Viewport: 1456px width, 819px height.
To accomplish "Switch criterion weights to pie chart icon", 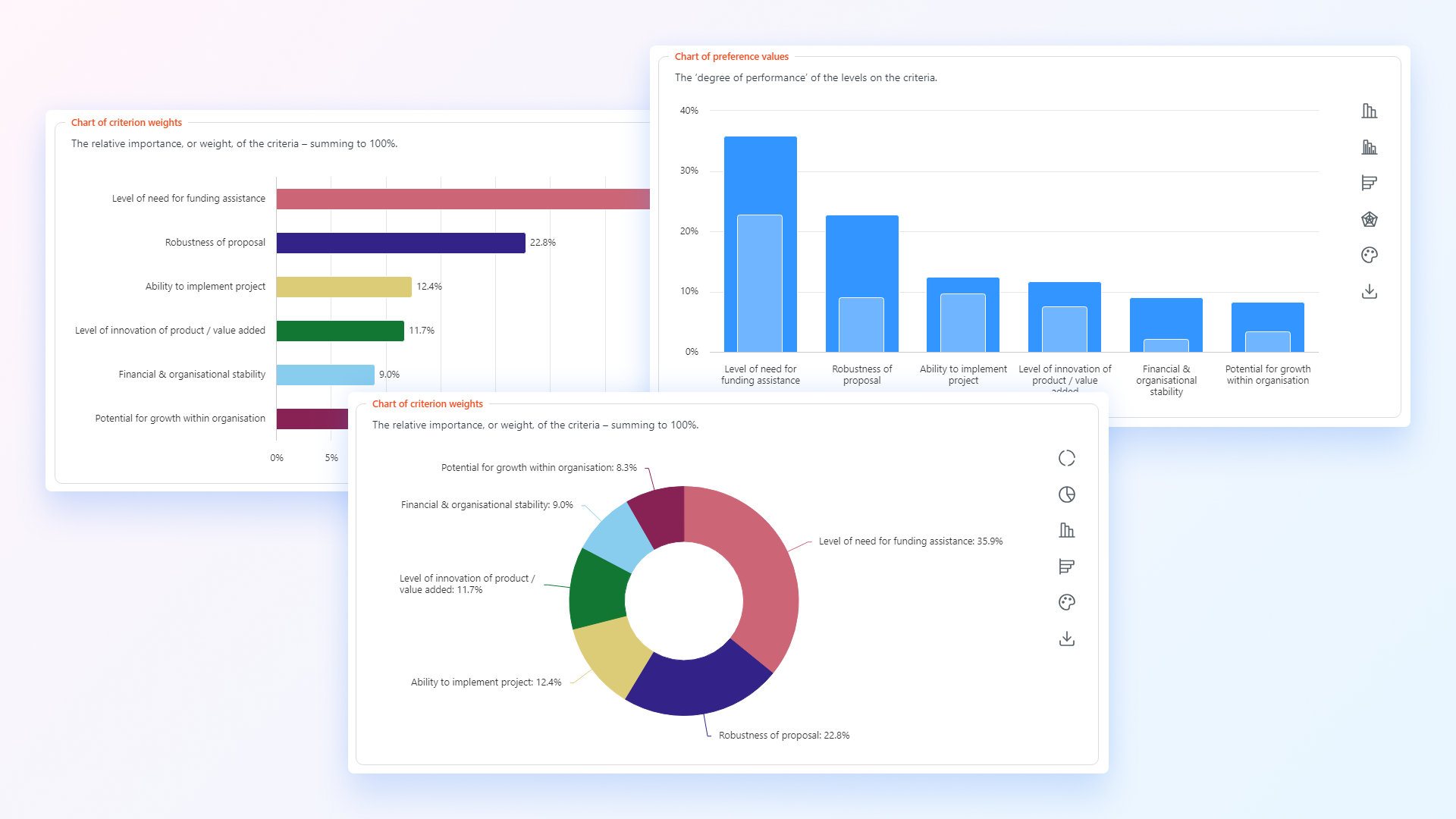I will [x=1066, y=494].
